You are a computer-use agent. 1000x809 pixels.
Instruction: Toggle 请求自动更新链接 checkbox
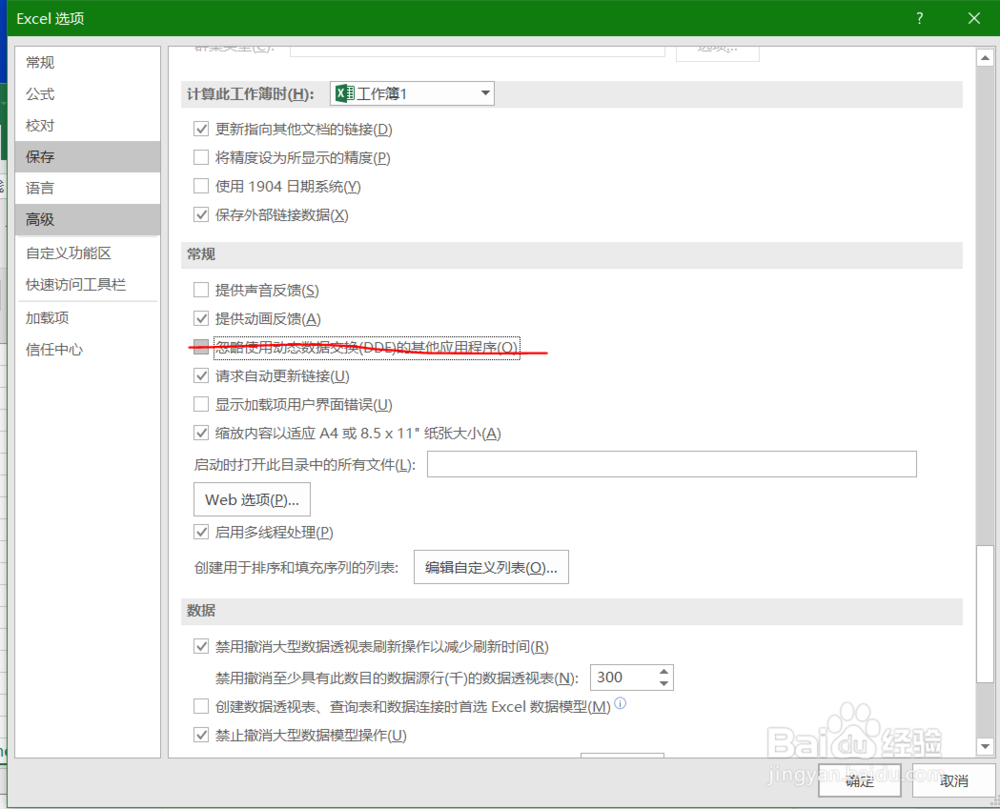[201, 375]
